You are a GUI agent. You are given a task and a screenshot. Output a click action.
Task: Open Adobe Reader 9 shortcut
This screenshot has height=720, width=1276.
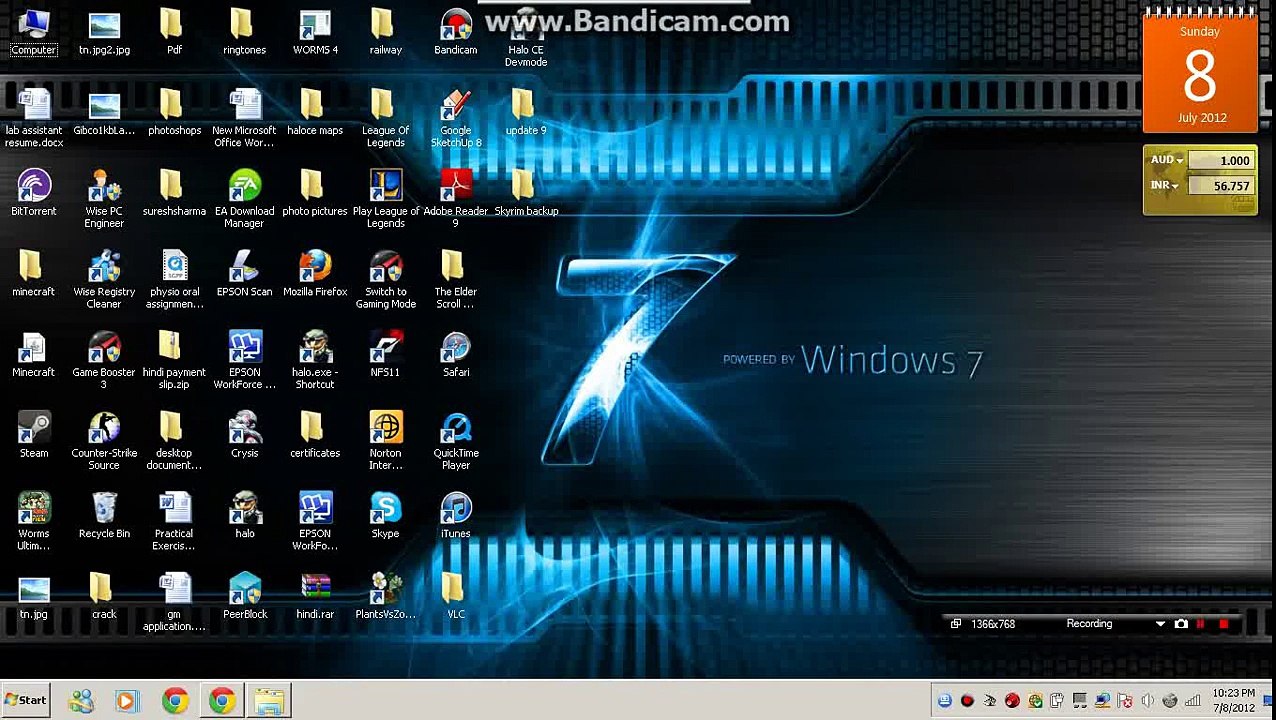(456, 199)
